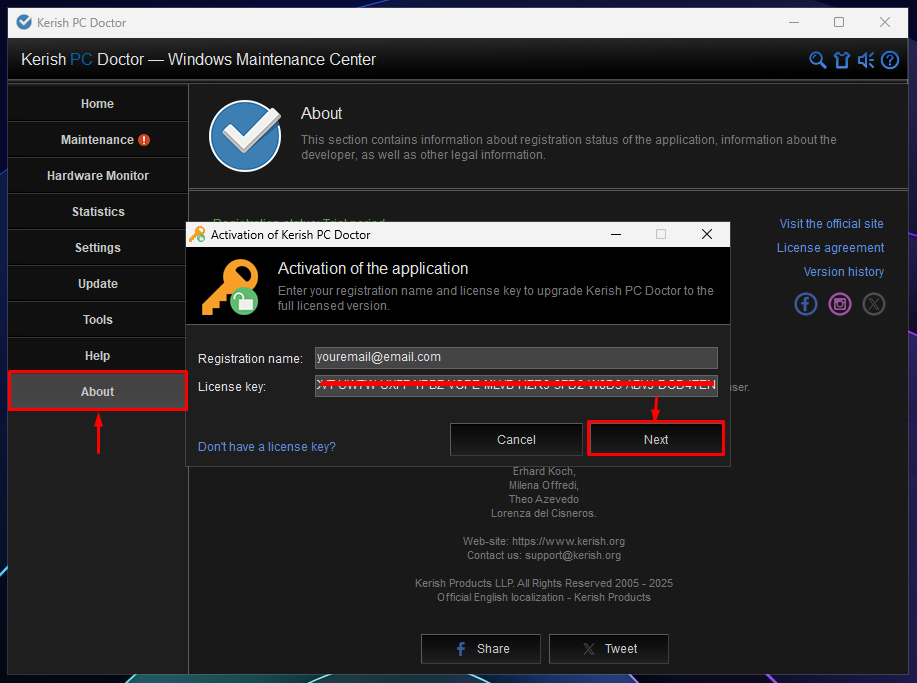
Task: Click the blue checkmark About logo
Action: pos(245,136)
